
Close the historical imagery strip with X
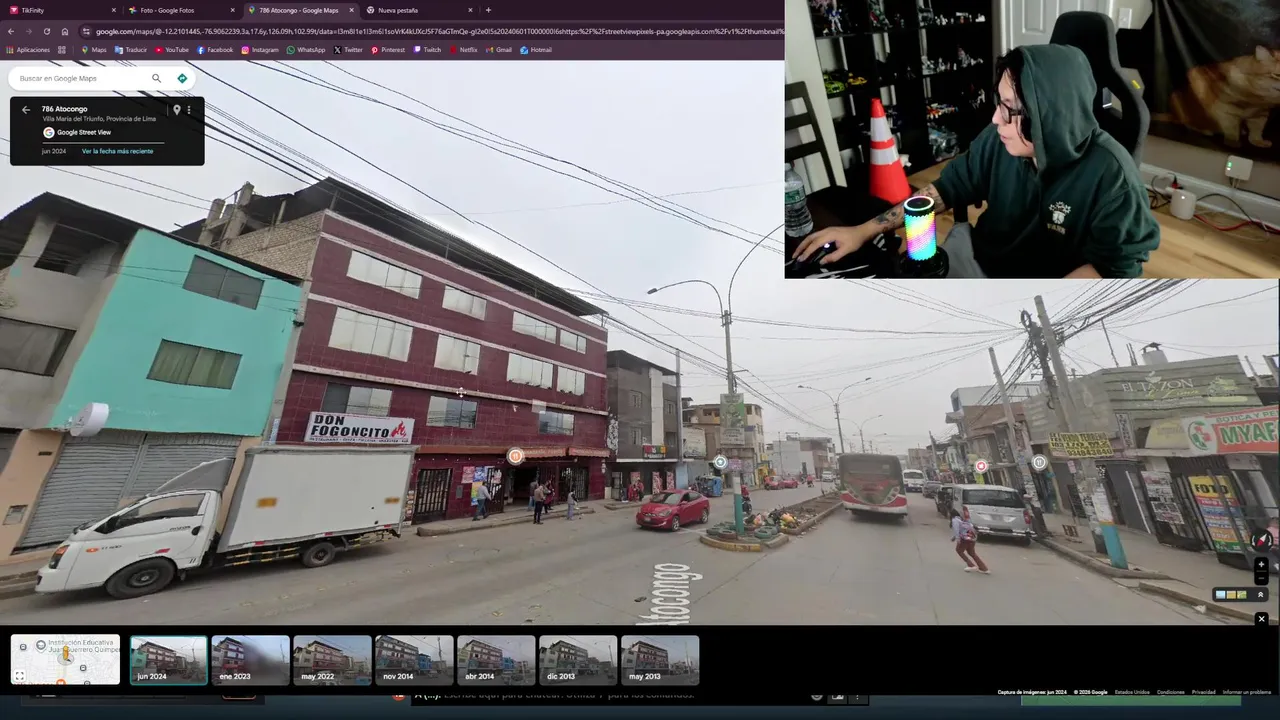point(1261,619)
